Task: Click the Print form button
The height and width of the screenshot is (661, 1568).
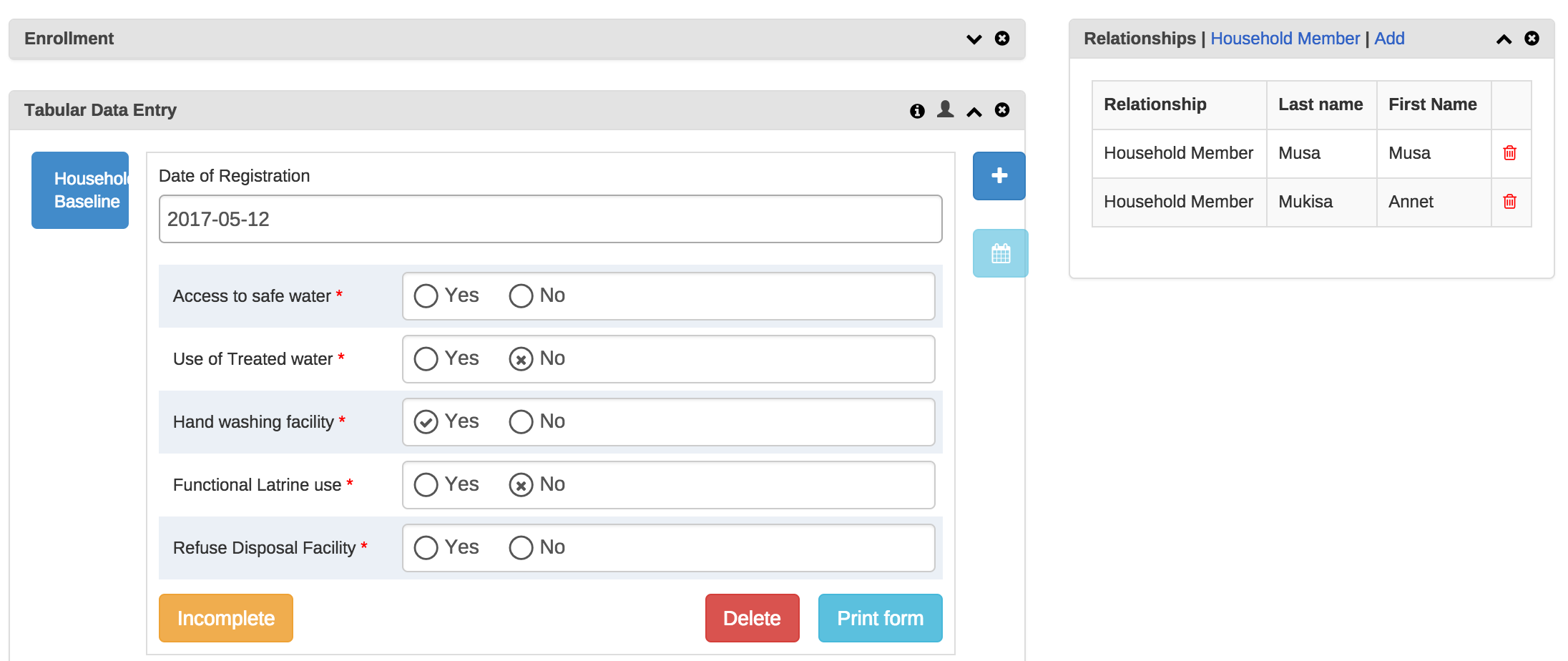Action: (880, 618)
